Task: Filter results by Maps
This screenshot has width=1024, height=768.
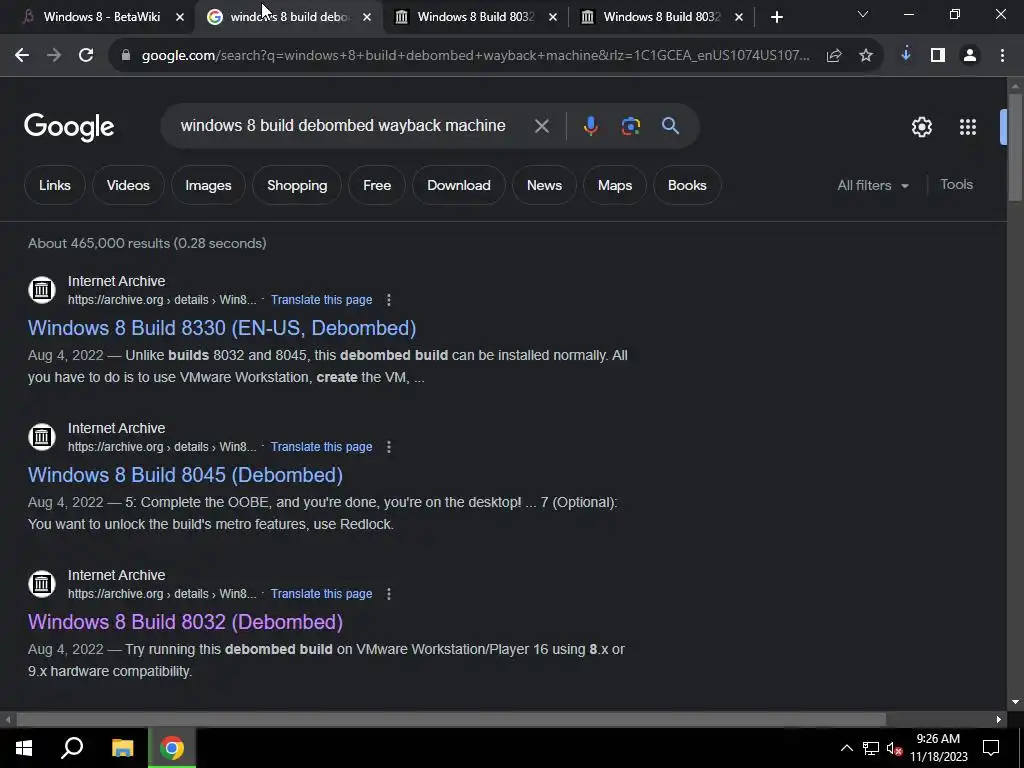Action: [615, 185]
